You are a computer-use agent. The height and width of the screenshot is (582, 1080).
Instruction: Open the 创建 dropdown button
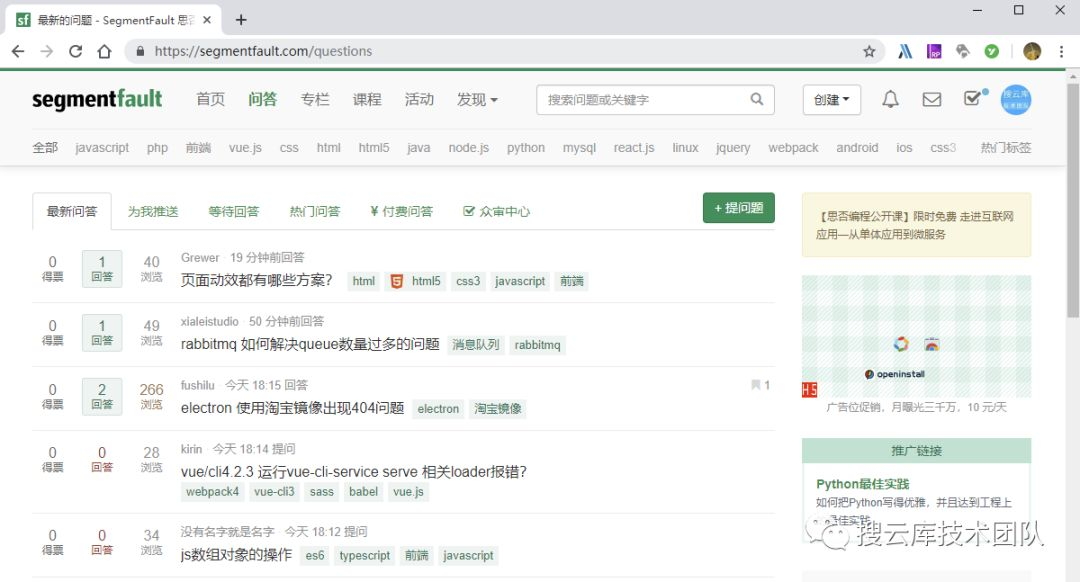pos(831,100)
